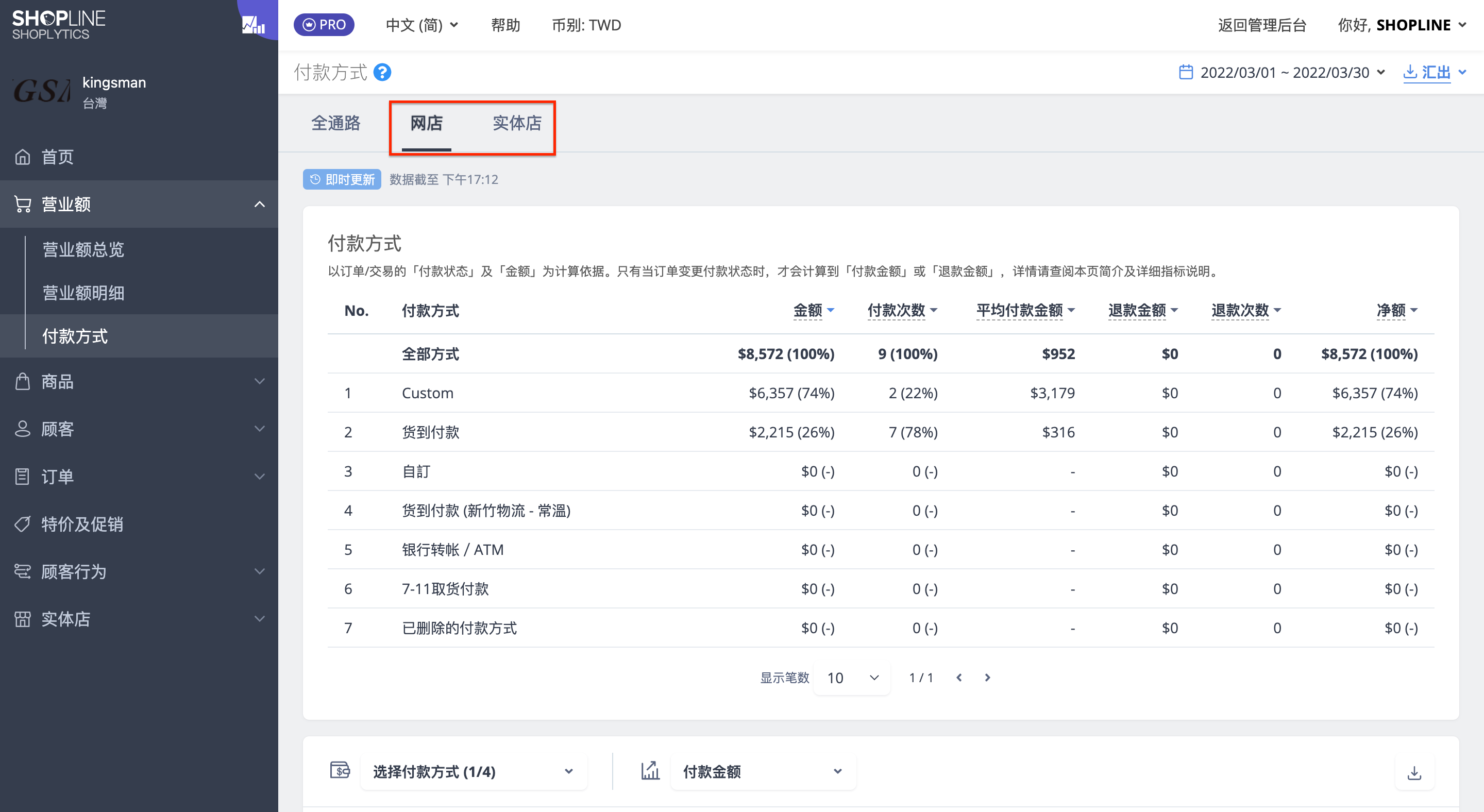The image size is (1484, 812).
Task: Click the tag icon beside 特价及促销
Action: tap(23, 523)
